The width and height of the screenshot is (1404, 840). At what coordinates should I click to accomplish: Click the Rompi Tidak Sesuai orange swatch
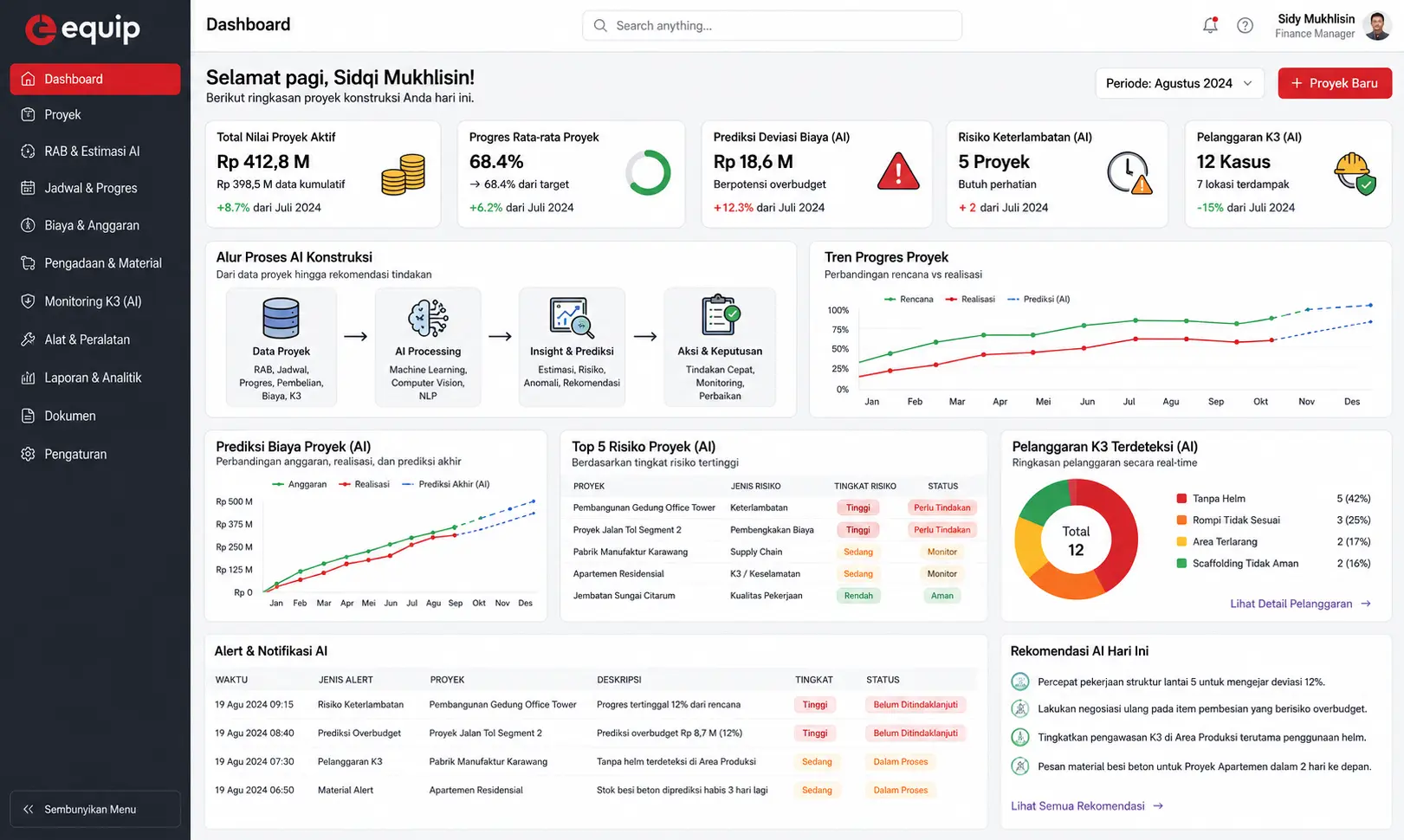tap(1181, 520)
